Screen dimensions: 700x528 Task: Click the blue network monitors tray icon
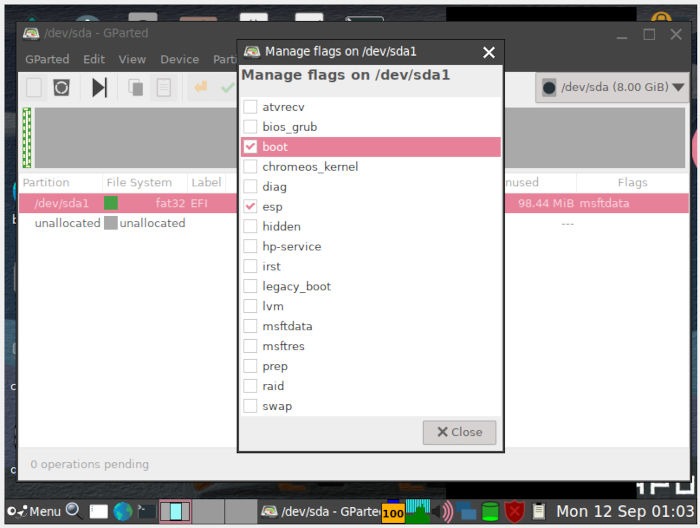(x=466, y=511)
